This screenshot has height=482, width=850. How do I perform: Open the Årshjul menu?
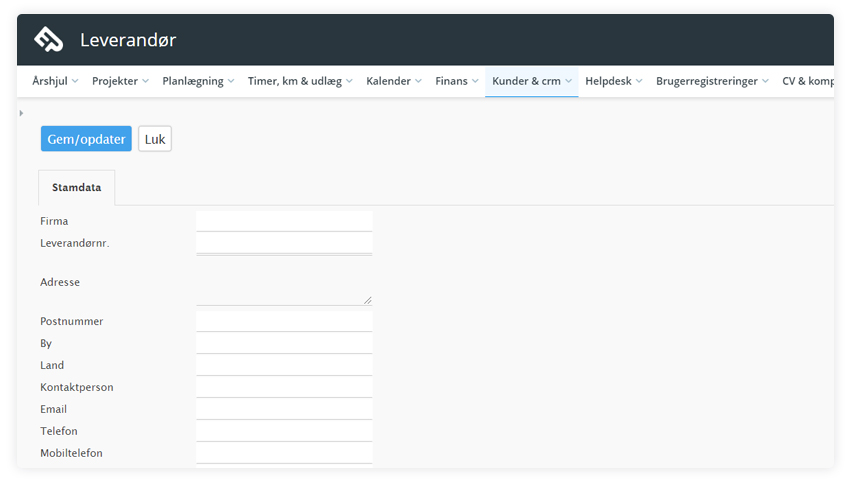pos(55,81)
